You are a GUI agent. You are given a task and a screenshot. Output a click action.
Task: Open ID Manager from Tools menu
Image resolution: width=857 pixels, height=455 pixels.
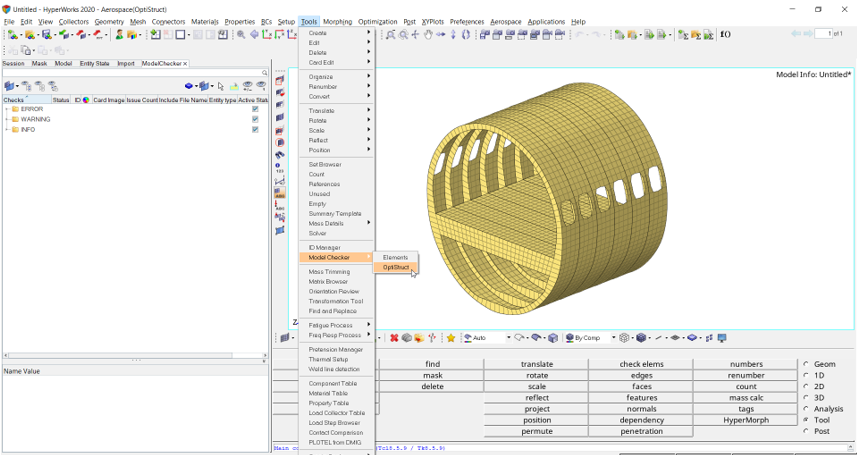pos(324,247)
